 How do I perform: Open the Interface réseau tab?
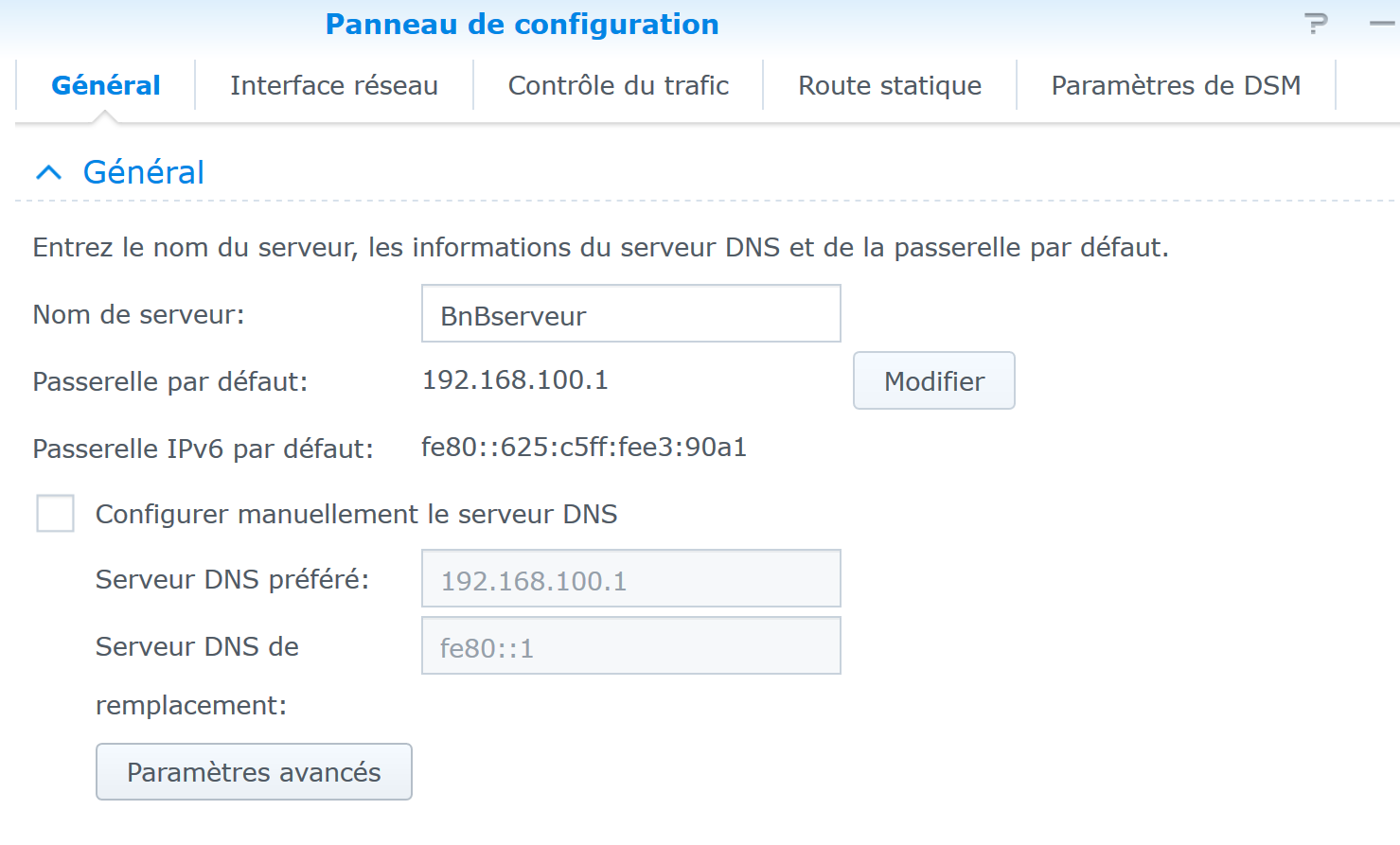point(334,85)
